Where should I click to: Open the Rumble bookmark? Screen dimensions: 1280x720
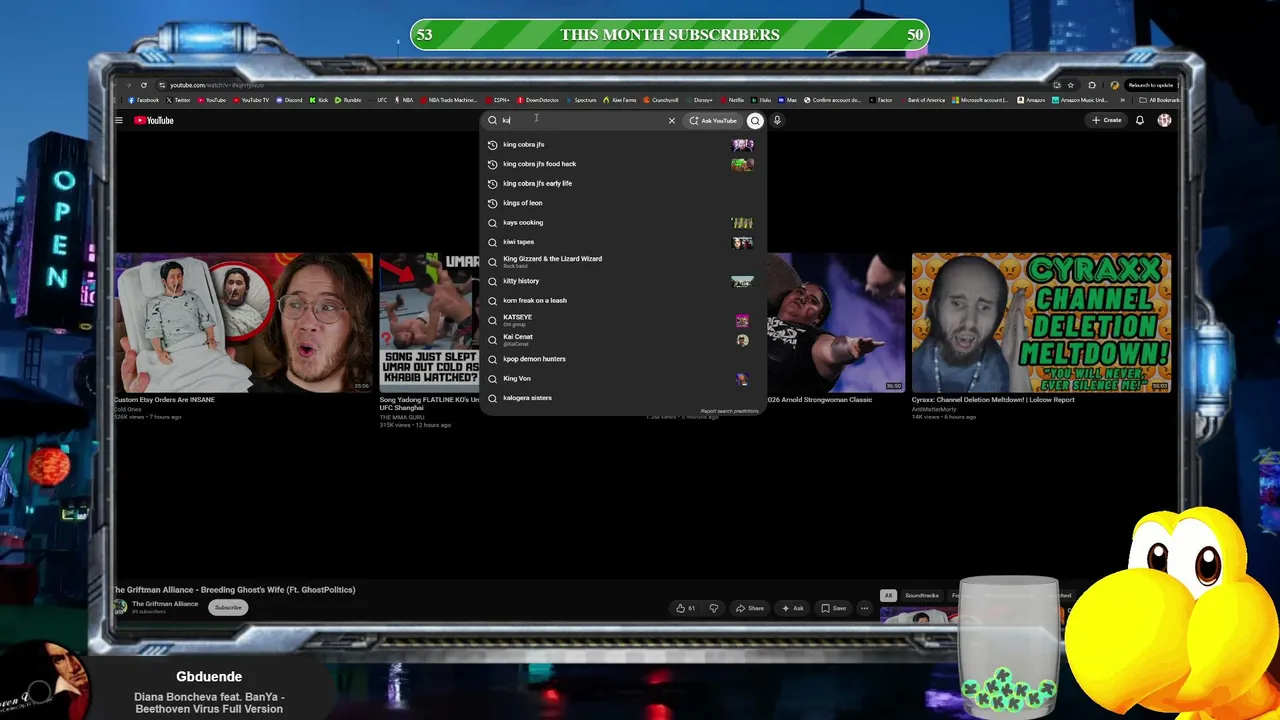(349, 100)
